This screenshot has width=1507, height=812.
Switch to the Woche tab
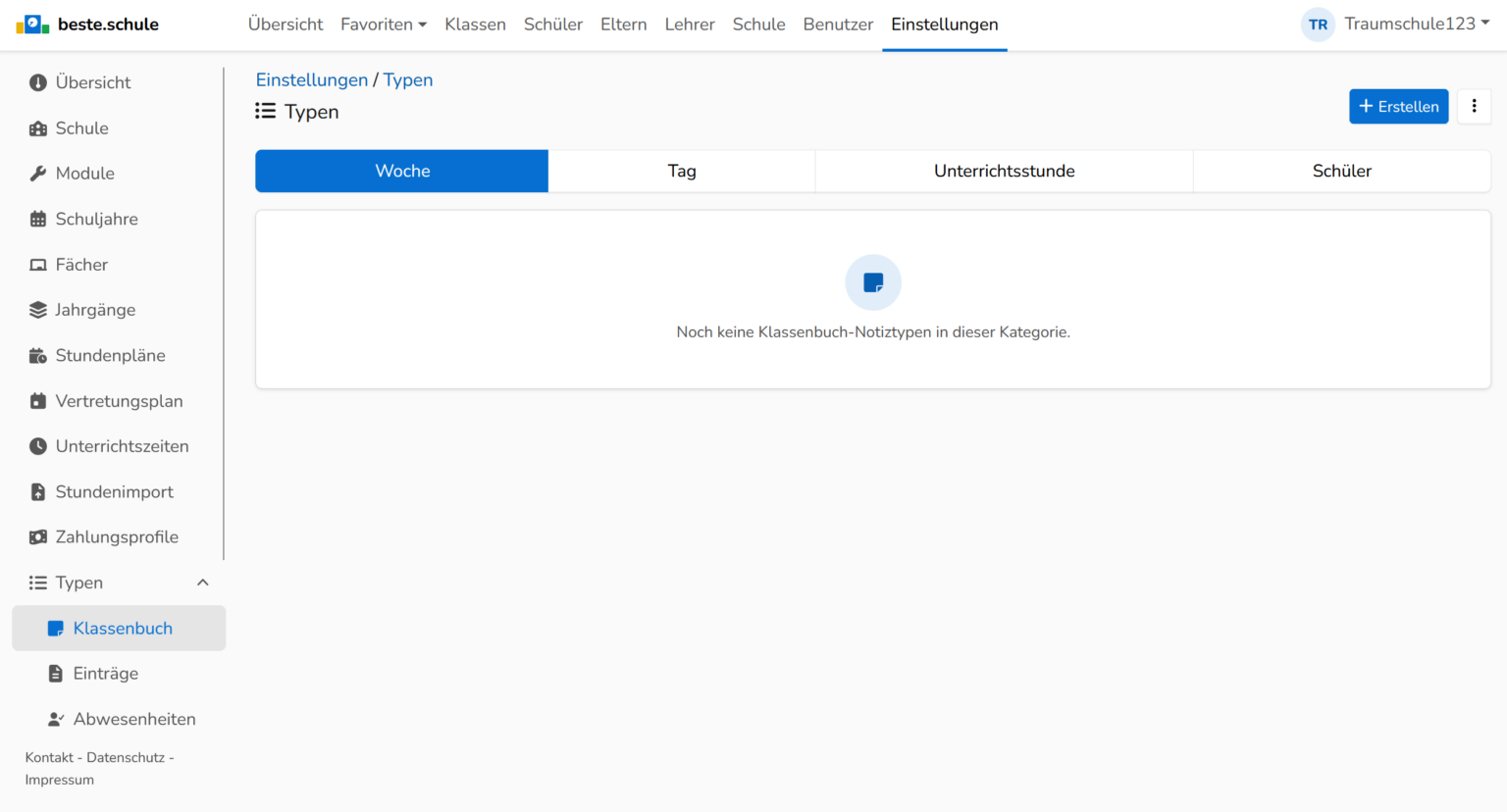coord(402,171)
